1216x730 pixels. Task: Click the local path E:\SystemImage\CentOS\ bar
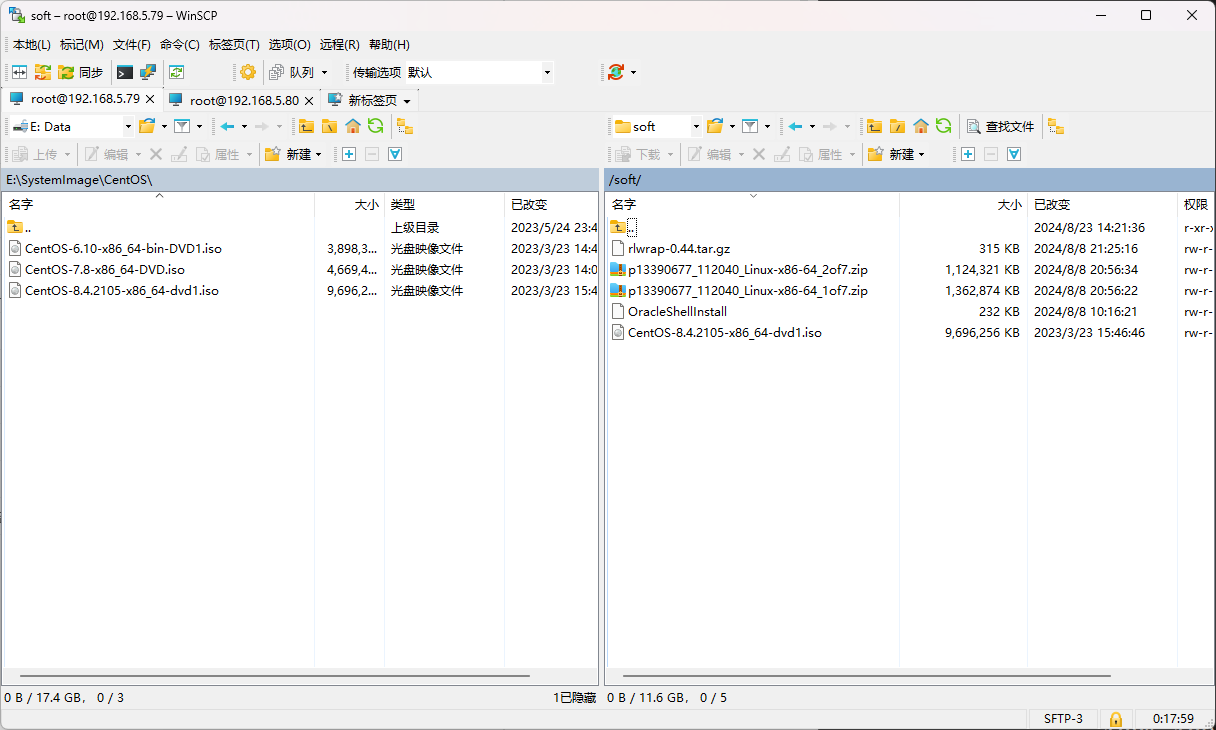point(300,180)
